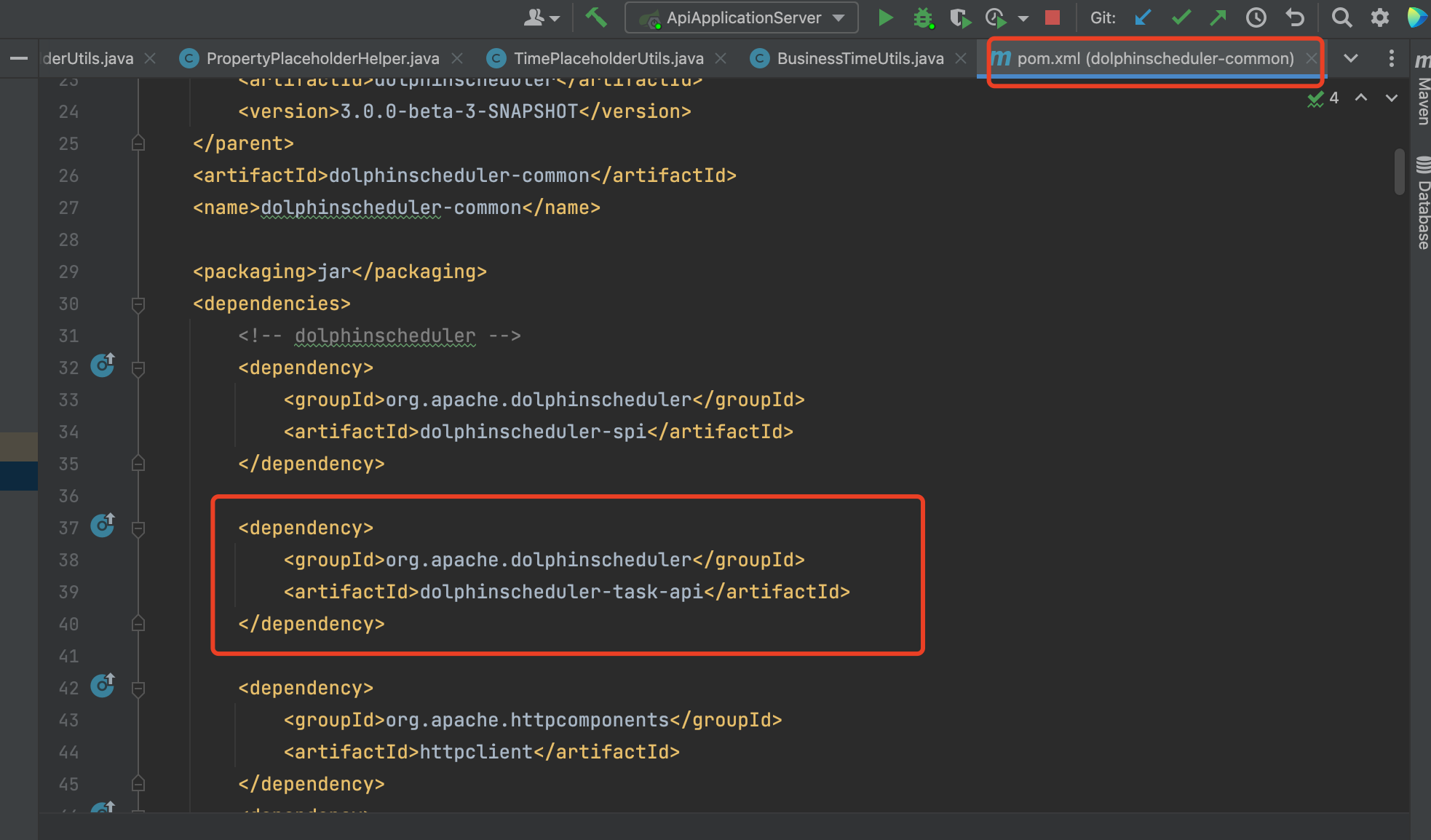
Task: Open IDE settings gear icon
Action: [1379, 17]
